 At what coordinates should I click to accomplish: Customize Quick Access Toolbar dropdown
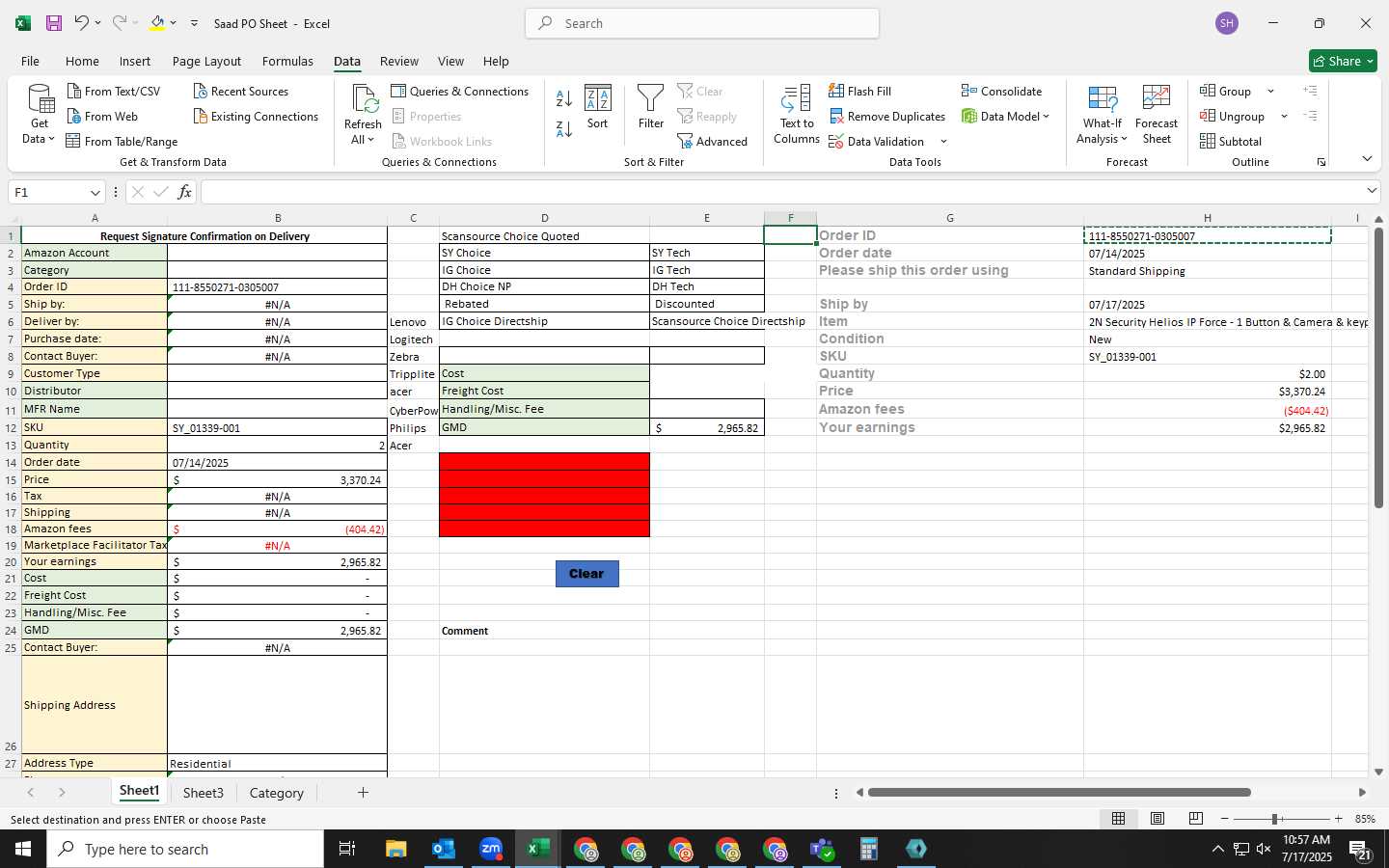[194, 23]
